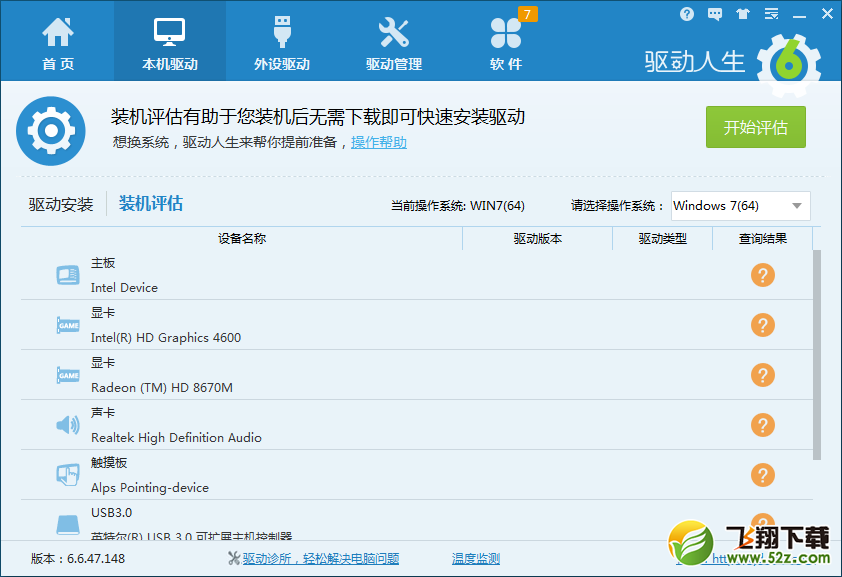Select the Intel Device text
This screenshot has height=577, width=842.
[124, 288]
